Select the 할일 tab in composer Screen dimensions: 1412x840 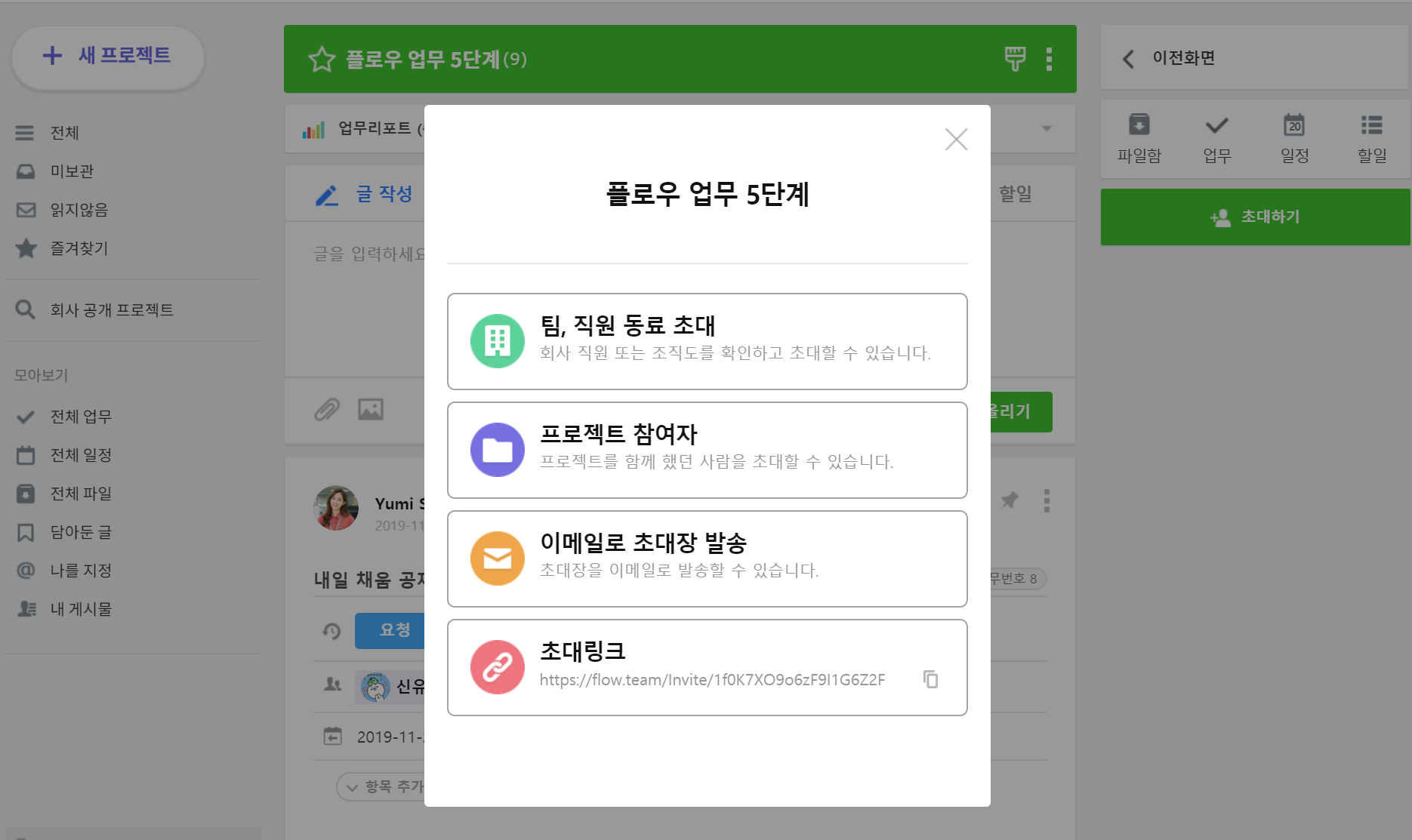pyautogui.click(x=1015, y=194)
